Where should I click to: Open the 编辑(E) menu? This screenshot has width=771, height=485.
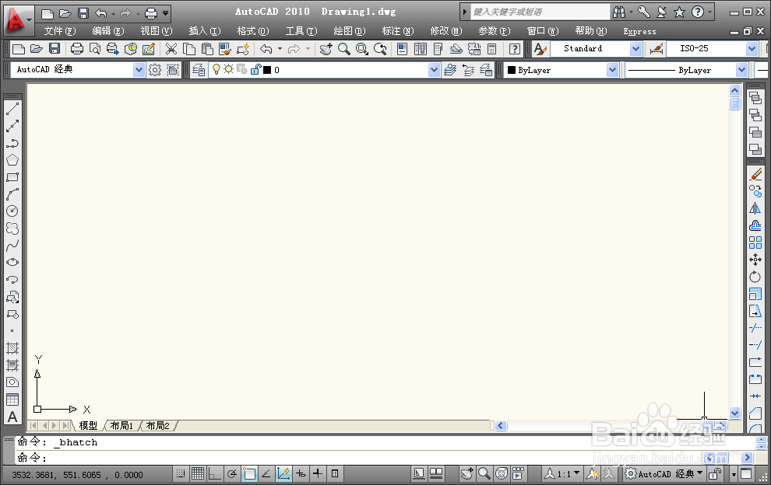[x=108, y=31]
